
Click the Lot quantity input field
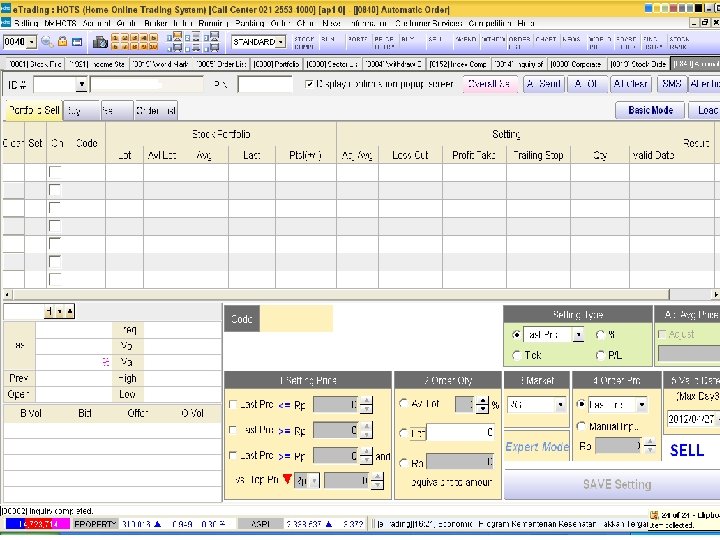461,433
